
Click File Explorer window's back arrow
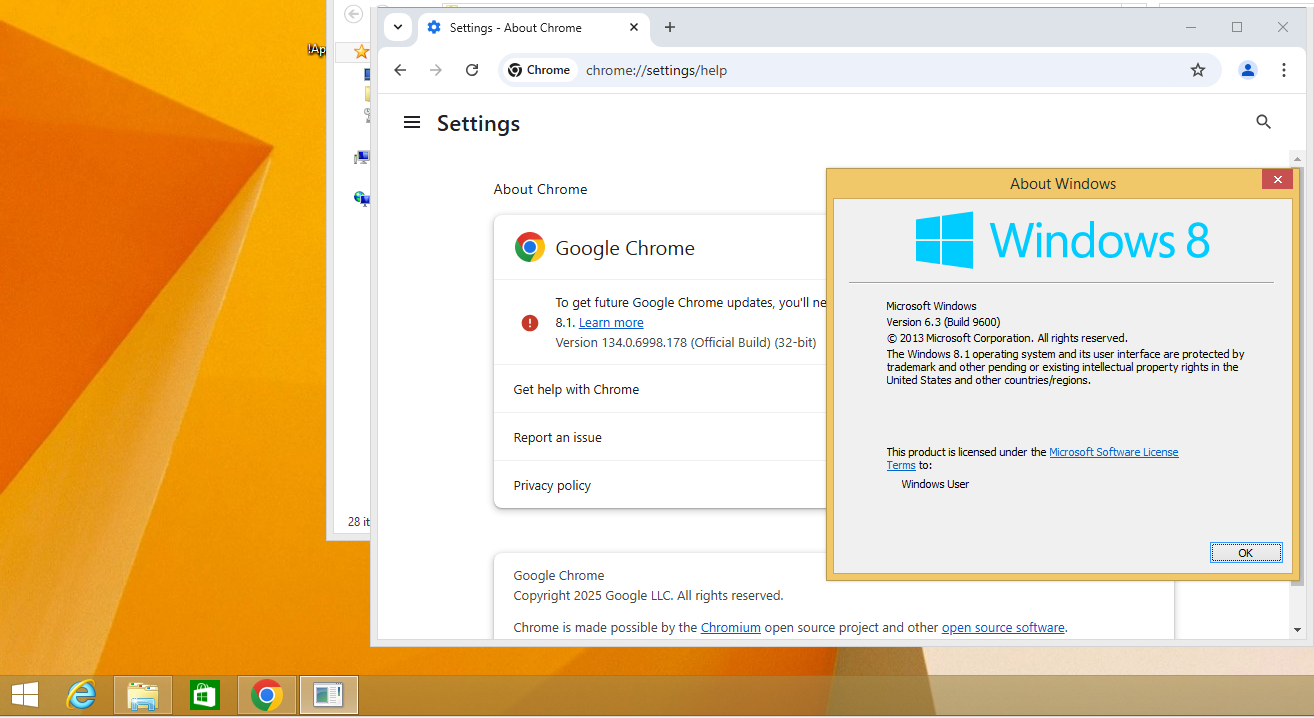pyautogui.click(x=353, y=15)
